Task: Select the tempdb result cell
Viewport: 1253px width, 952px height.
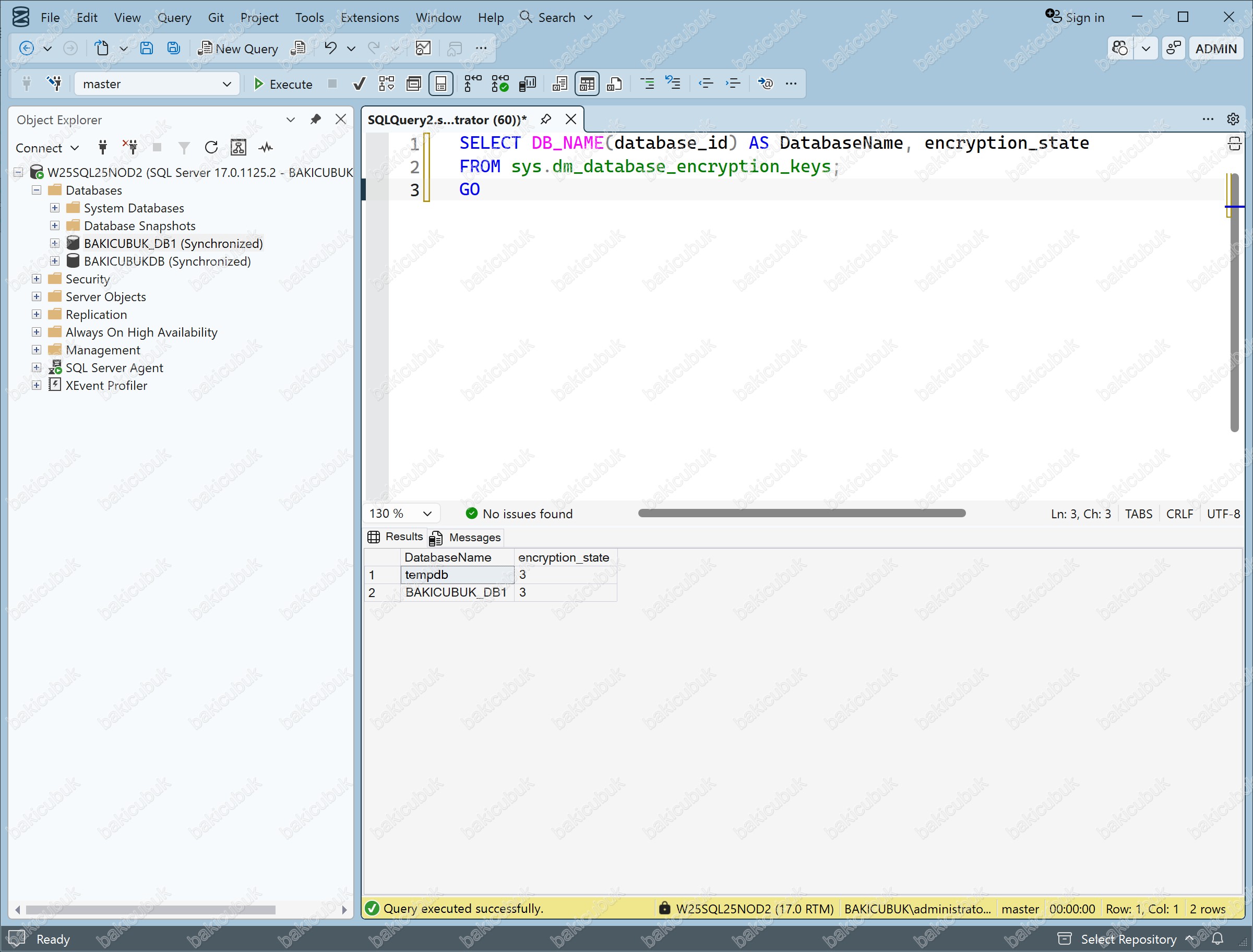Action: coord(457,575)
